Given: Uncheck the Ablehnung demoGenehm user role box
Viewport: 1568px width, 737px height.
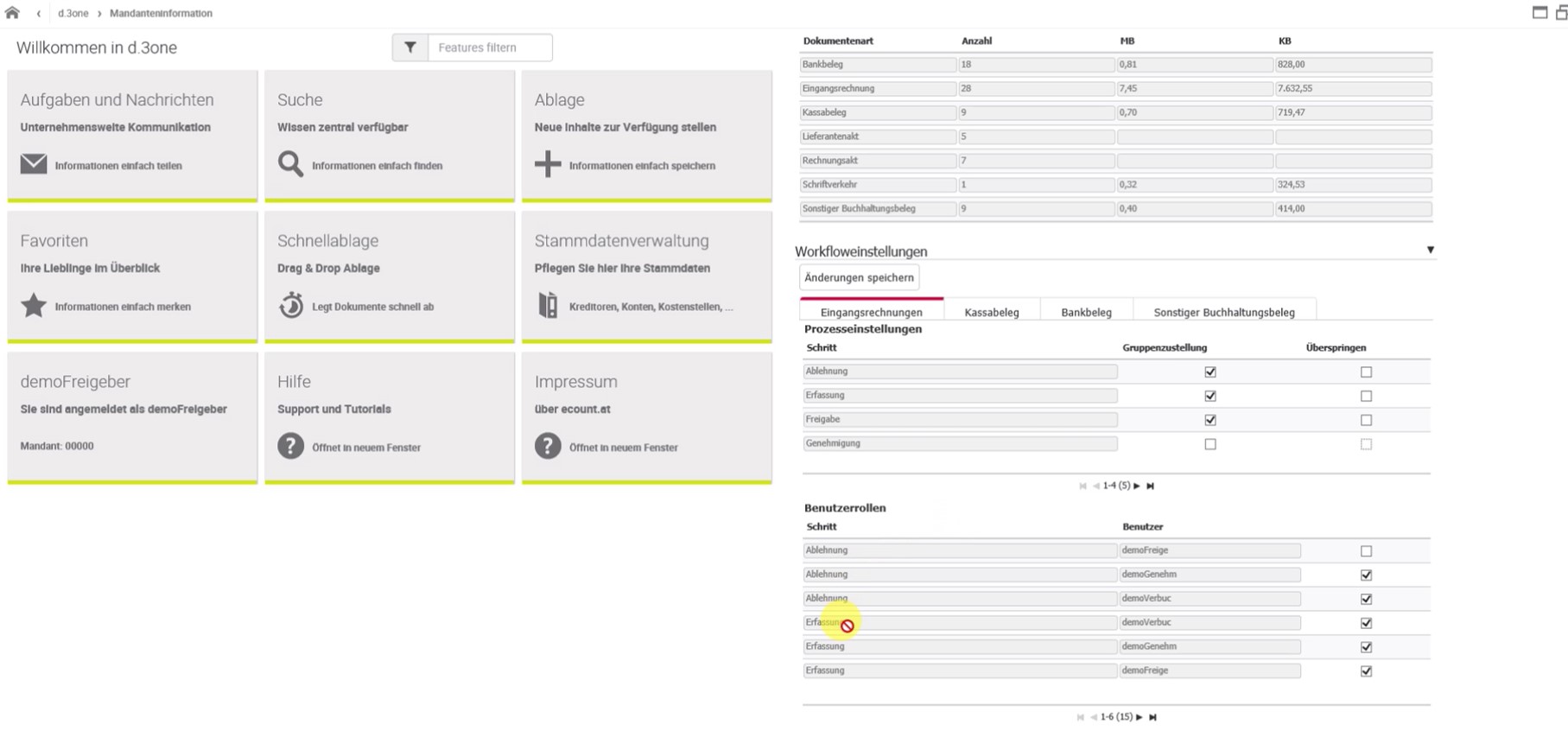Looking at the screenshot, I should pos(1366,575).
